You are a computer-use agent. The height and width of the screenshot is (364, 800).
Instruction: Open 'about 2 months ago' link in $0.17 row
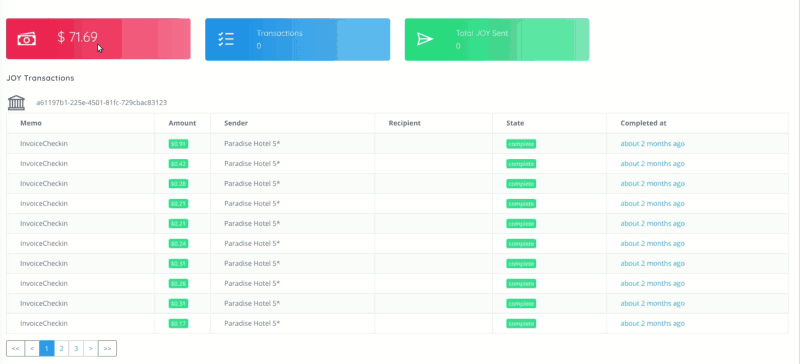tap(653, 324)
